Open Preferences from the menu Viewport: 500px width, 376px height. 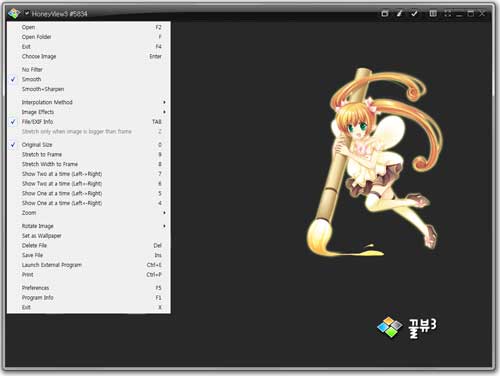(x=89, y=288)
